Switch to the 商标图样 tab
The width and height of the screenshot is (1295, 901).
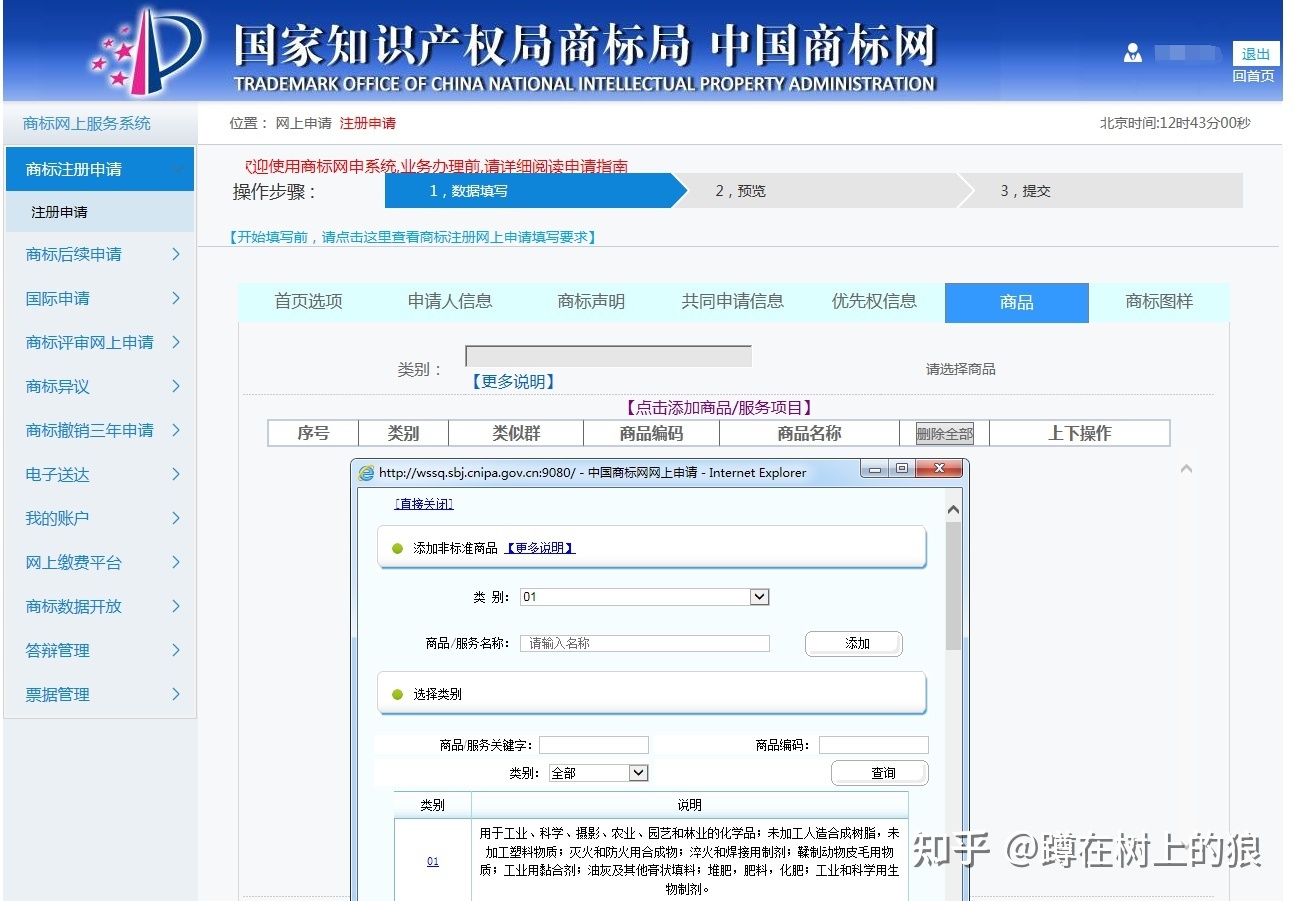(1159, 302)
